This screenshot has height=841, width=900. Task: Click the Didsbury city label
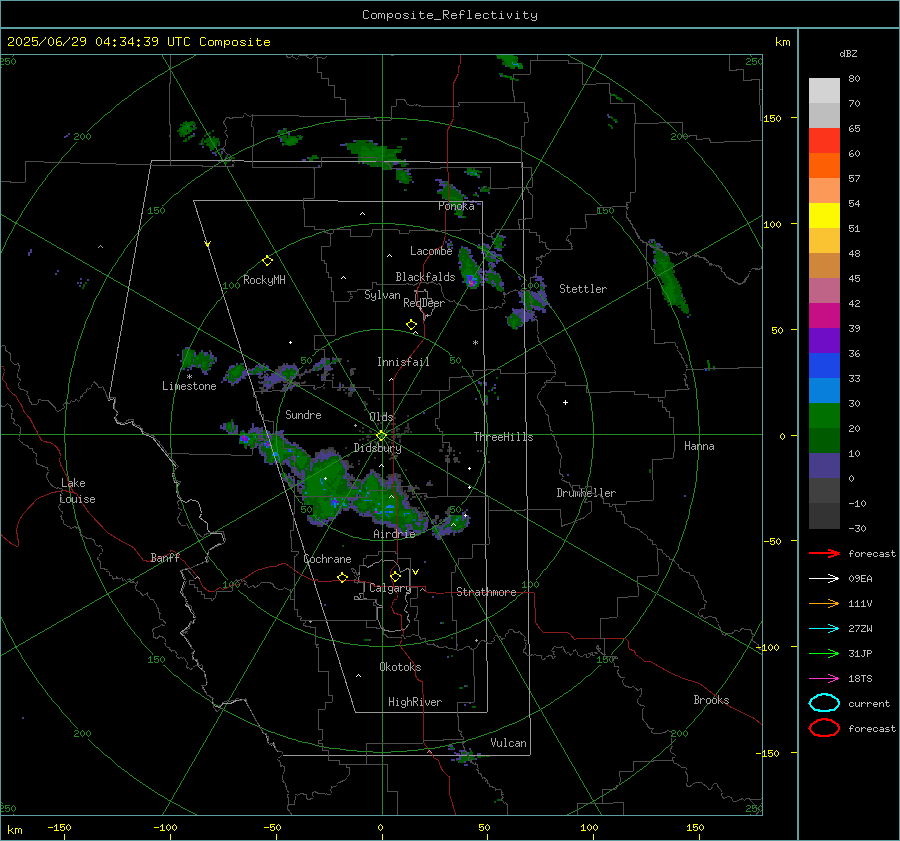[377, 448]
